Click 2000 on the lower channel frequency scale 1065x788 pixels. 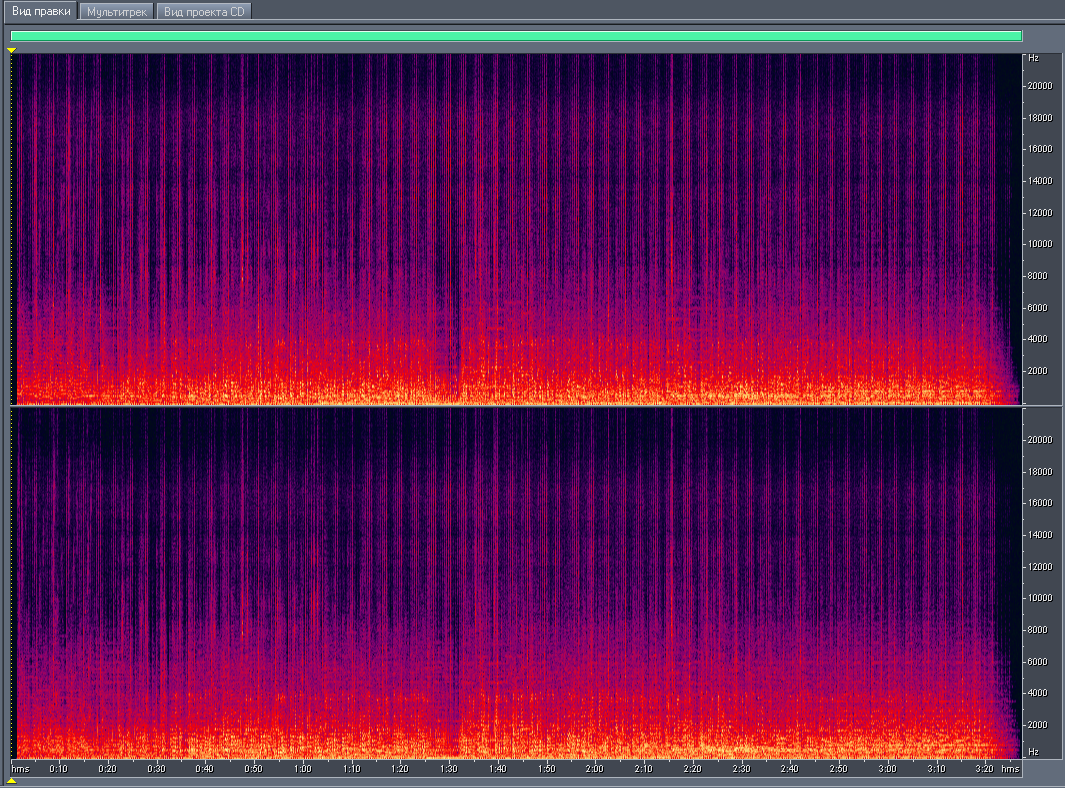(1038, 724)
